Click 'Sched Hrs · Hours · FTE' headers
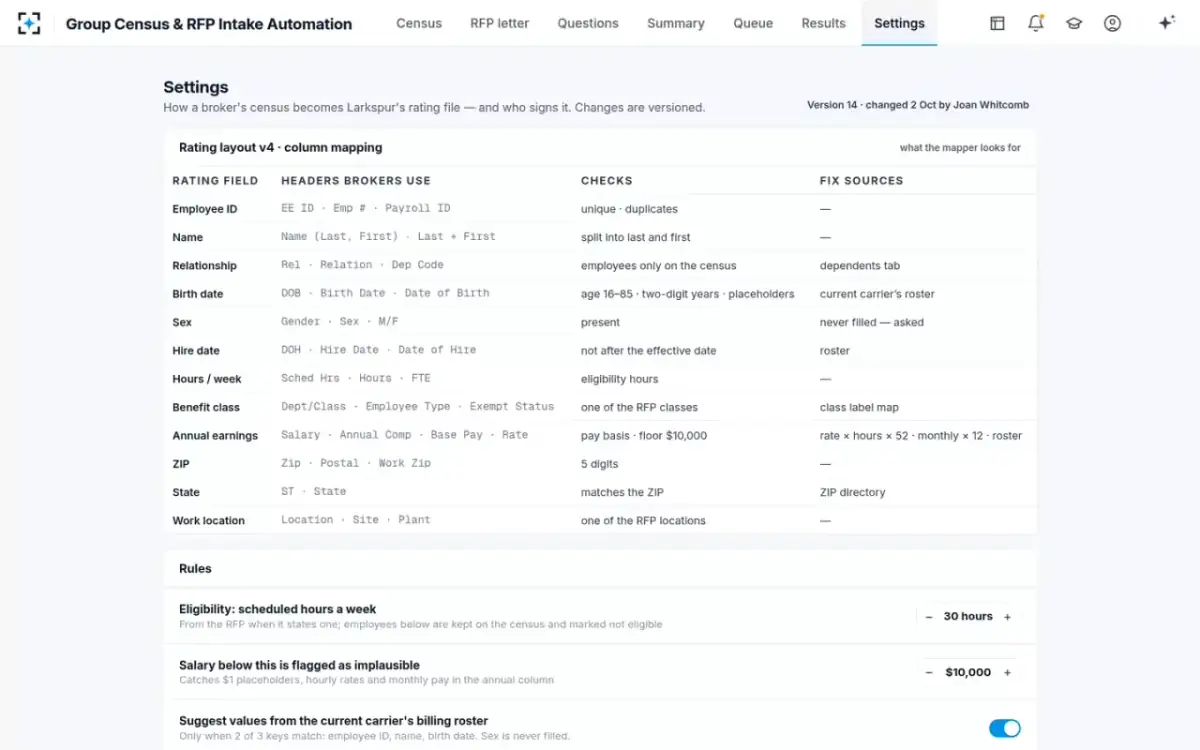Screen dimensions: 1200x750 356,378
